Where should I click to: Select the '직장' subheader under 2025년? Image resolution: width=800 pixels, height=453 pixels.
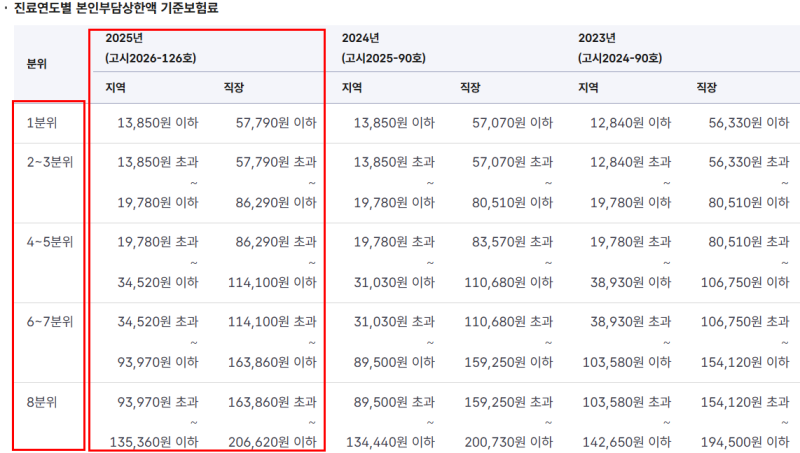234,88
